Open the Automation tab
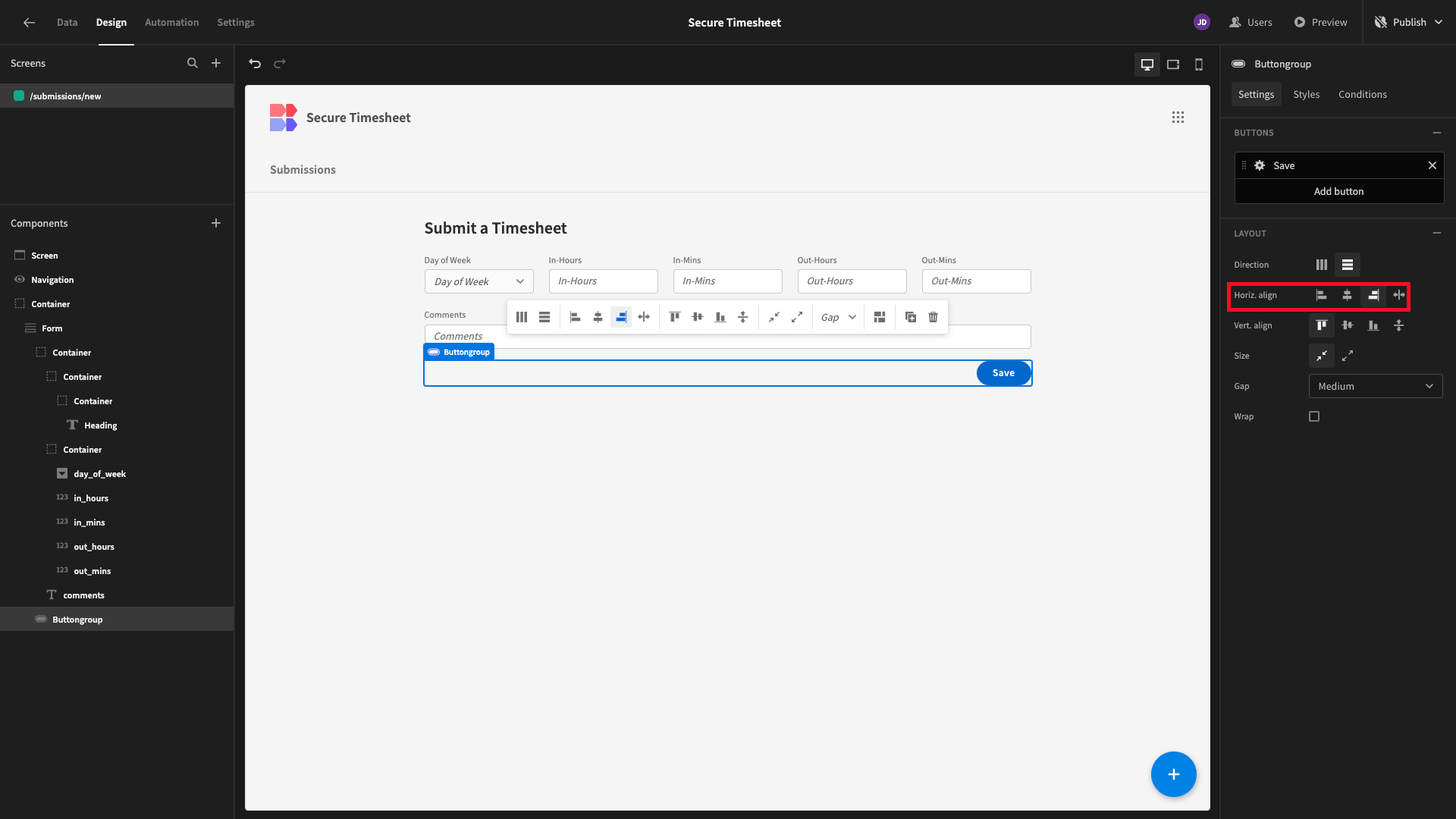 click(172, 22)
